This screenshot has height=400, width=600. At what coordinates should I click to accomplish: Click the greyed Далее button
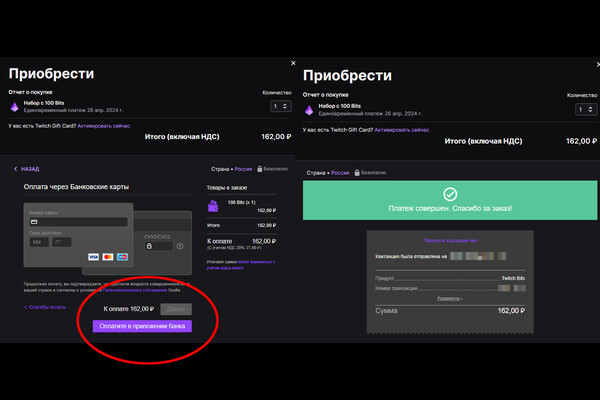coord(177,309)
